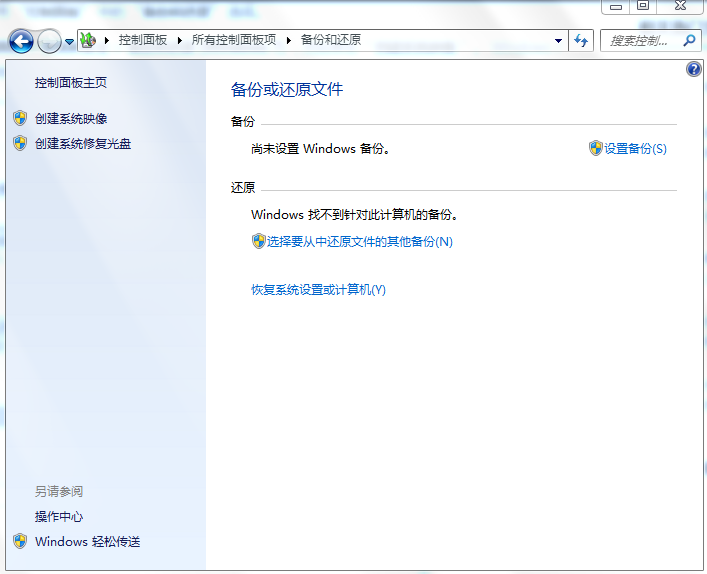The width and height of the screenshot is (707, 574).
Task: Click the 备份或还原文件 heading
Action: (287, 89)
